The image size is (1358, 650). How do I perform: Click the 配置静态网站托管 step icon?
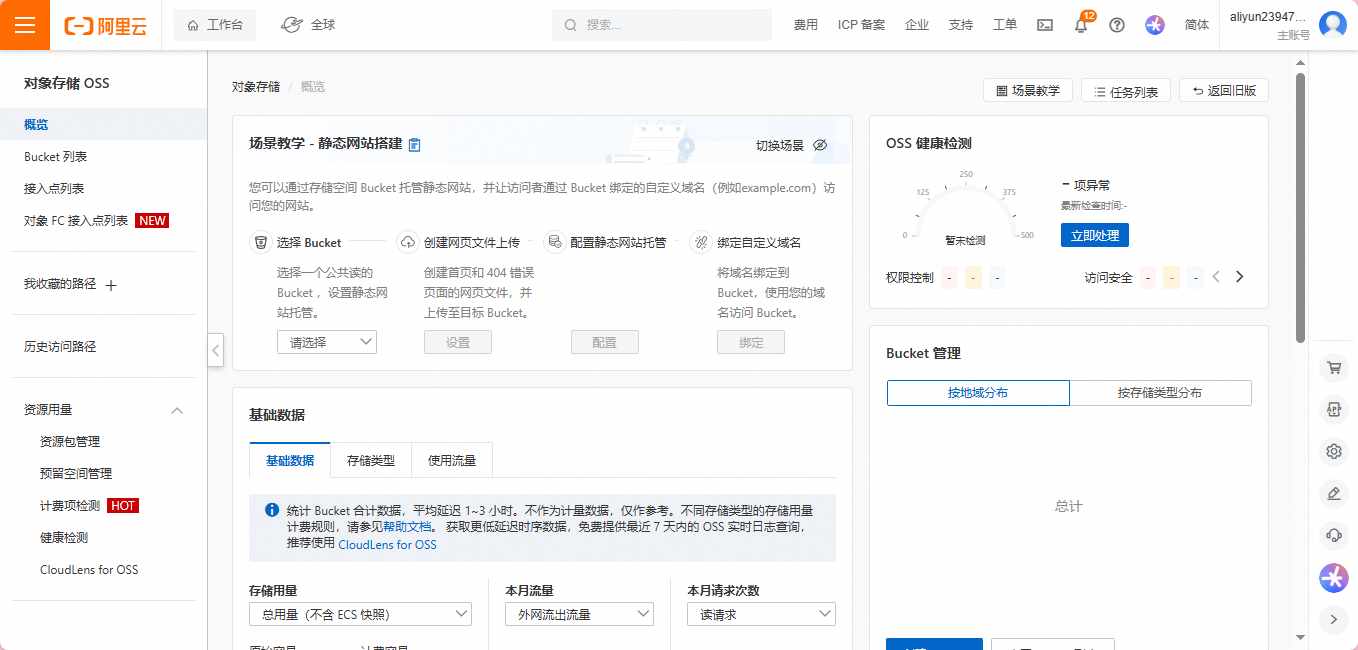(553, 242)
